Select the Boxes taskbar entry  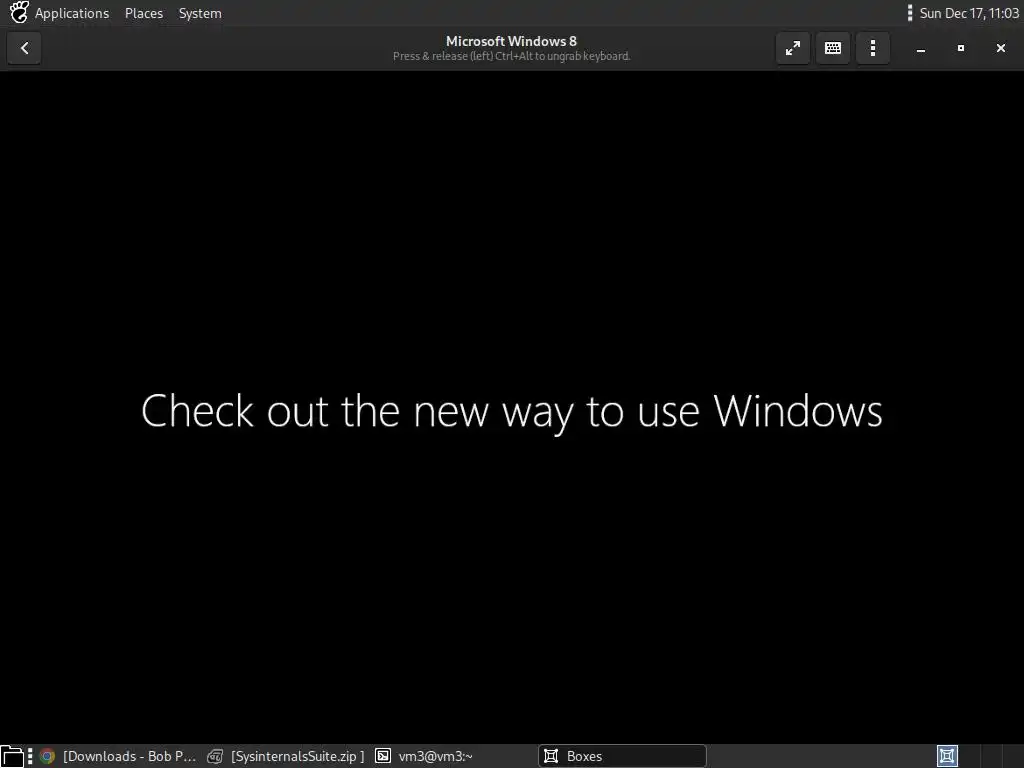tap(622, 756)
